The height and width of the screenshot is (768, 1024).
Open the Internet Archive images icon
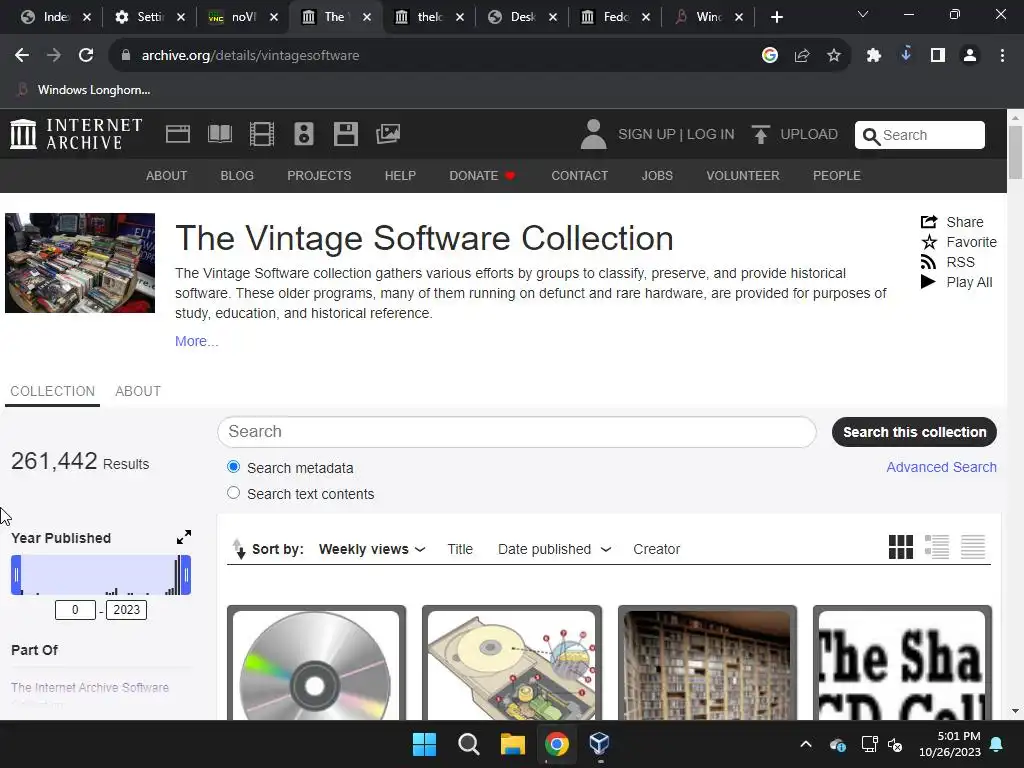coord(388,134)
